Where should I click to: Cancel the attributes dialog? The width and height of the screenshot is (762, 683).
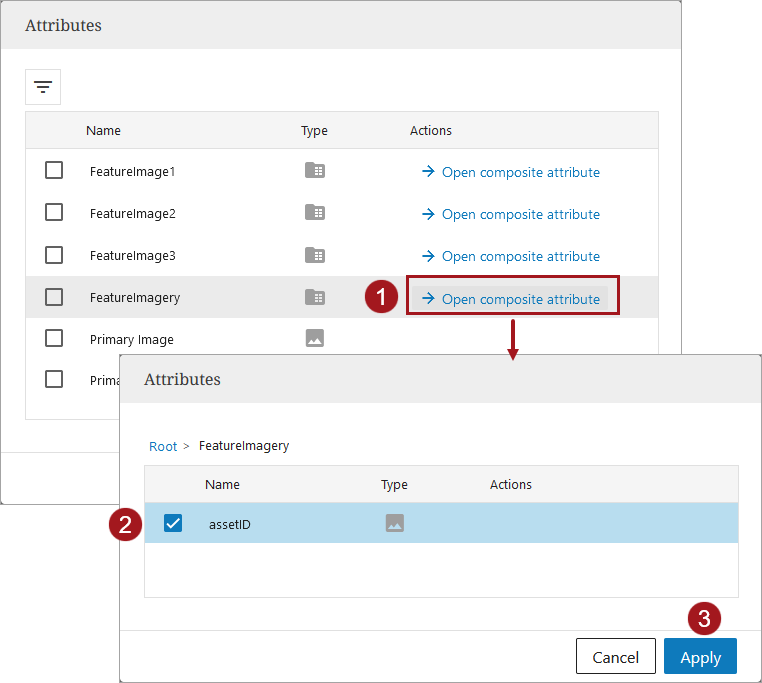point(615,657)
